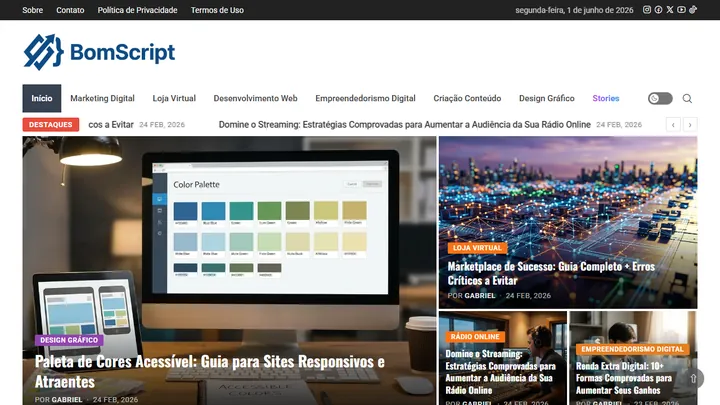Open article Marketplace de Sucesso
Image resolution: width=720 pixels, height=405 pixels.
(x=551, y=273)
